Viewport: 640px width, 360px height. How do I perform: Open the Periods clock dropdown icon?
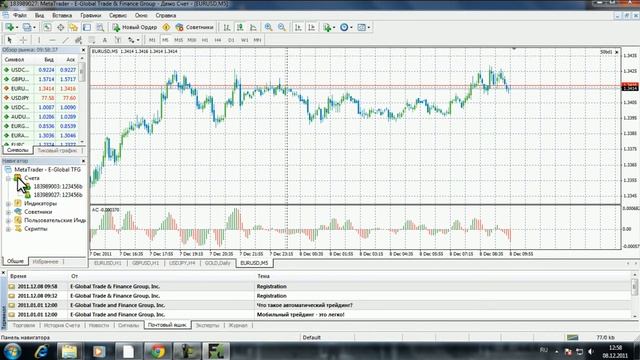[x=346, y=27]
